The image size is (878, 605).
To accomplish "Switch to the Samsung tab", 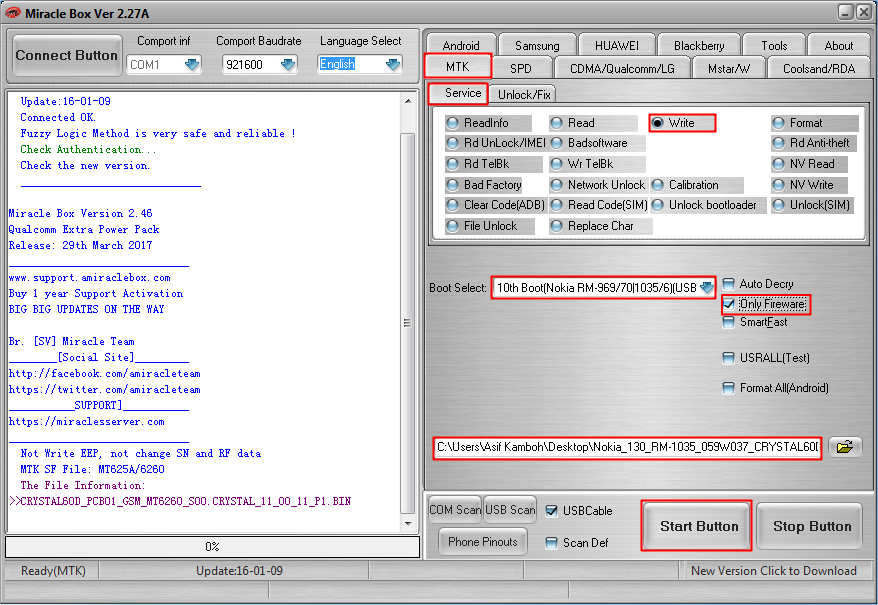I will pyautogui.click(x=537, y=45).
